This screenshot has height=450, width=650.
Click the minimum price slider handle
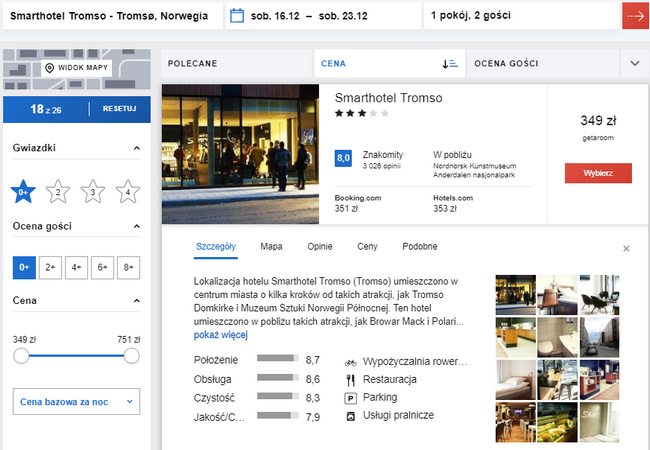21,356
